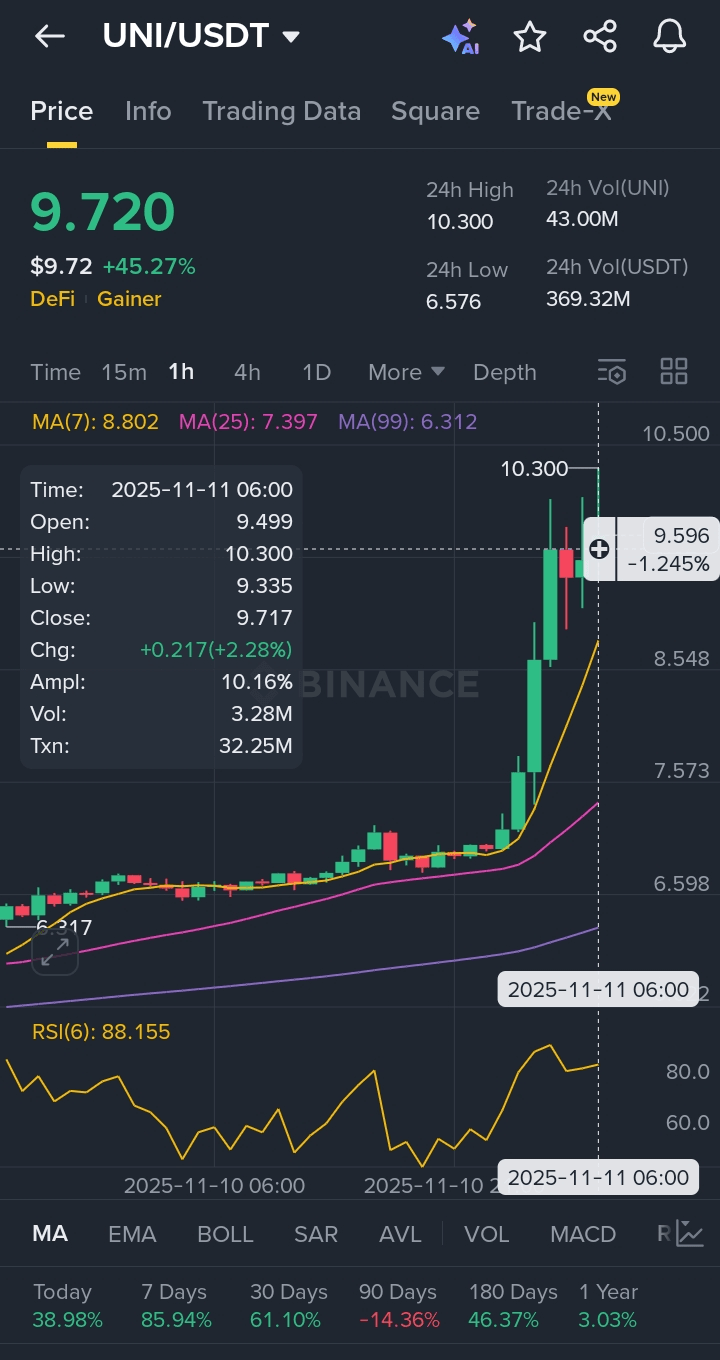This screenshot has width=720, height=1360.
Task: Open the grid layout icon
Action: coord(674,372)
